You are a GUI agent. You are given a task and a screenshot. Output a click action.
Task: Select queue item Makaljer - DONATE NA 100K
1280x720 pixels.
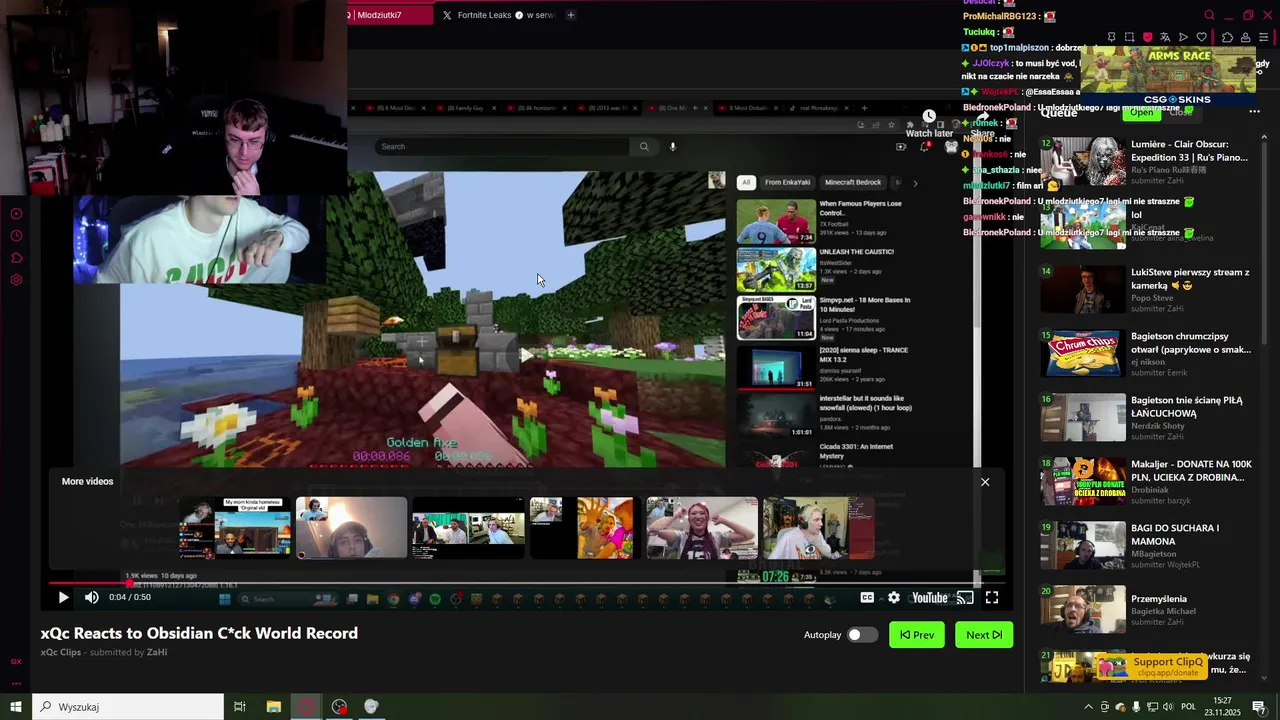(1147, 481)
